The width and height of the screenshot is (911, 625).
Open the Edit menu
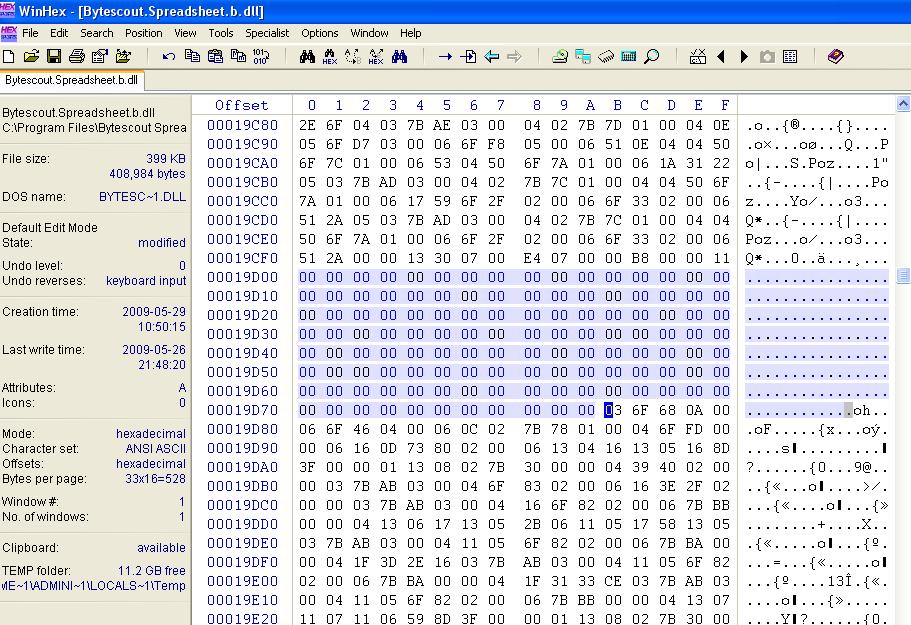pyautogui.click(x=59, y=33)
